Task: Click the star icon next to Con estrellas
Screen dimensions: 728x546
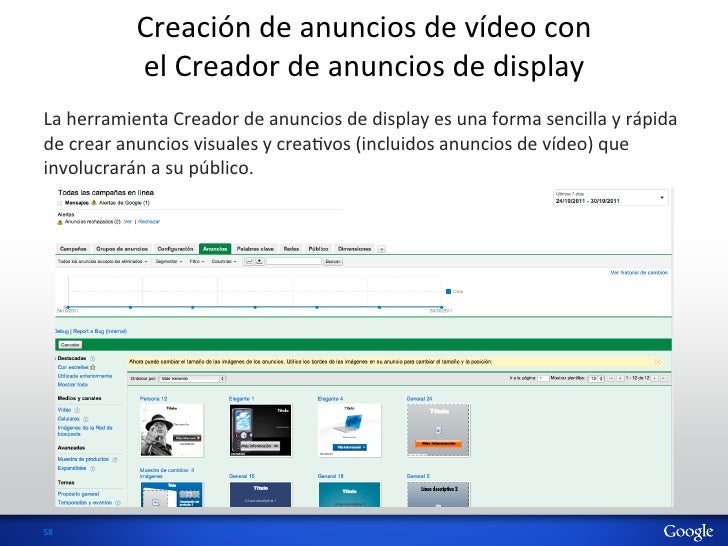Action: click(92, 367)
